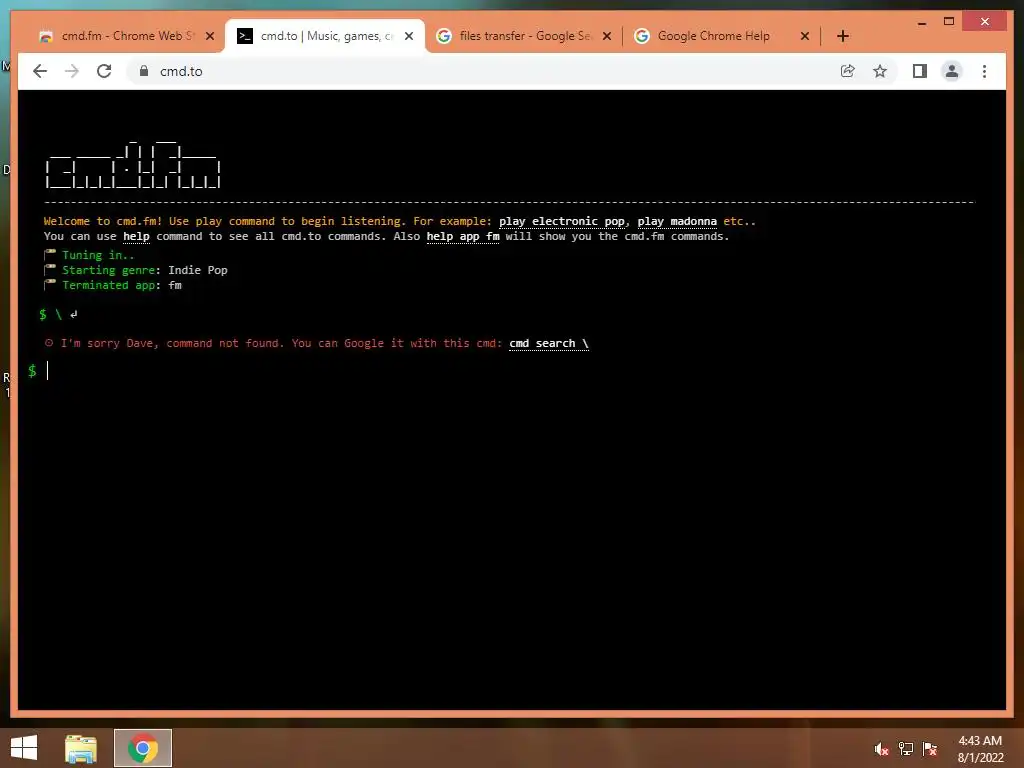Maximize the Chrome window
1024x768 pixels.
point(949,22)
